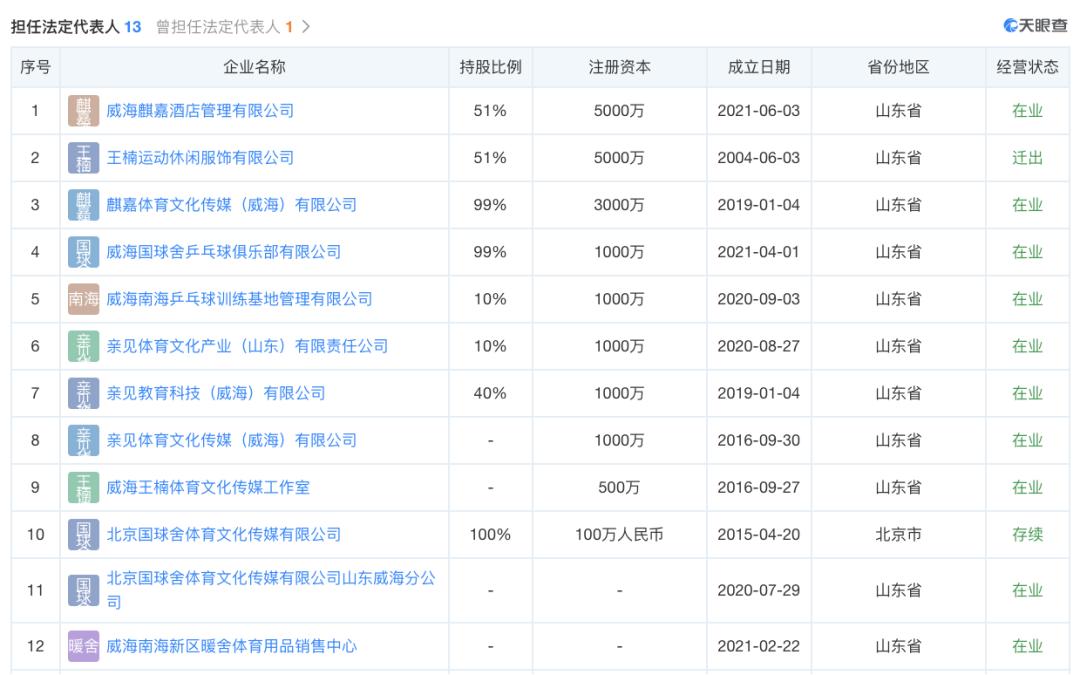This screenshot has width=1080, height=675.
Task: Open 亲见教育科技（威海）有限公司 link
Action: click(216, 393)
